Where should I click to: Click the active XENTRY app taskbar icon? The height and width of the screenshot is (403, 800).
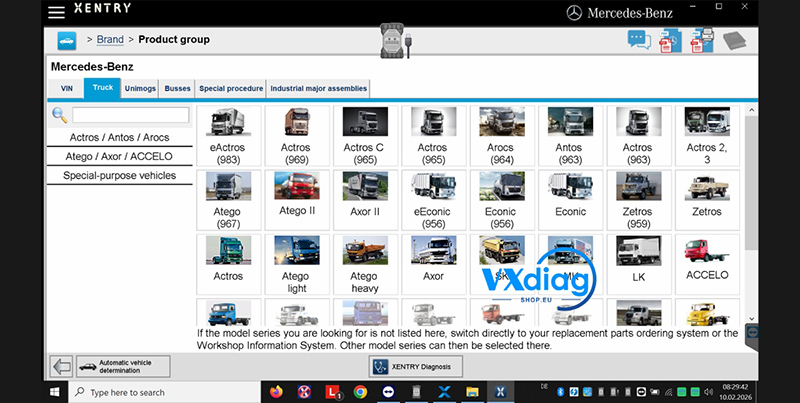coord(500,392)
